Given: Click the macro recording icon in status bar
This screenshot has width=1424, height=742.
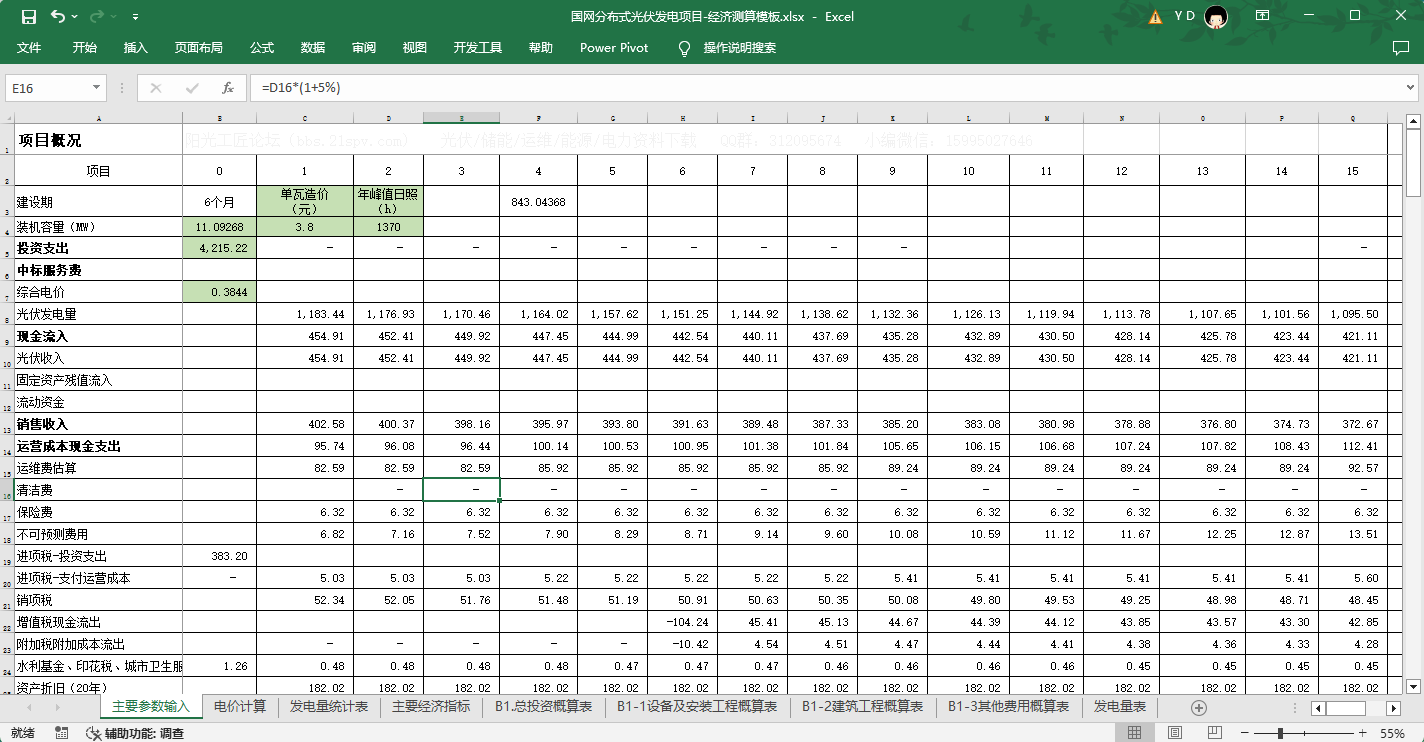Looking at the screenshot, I should (62, 733).
